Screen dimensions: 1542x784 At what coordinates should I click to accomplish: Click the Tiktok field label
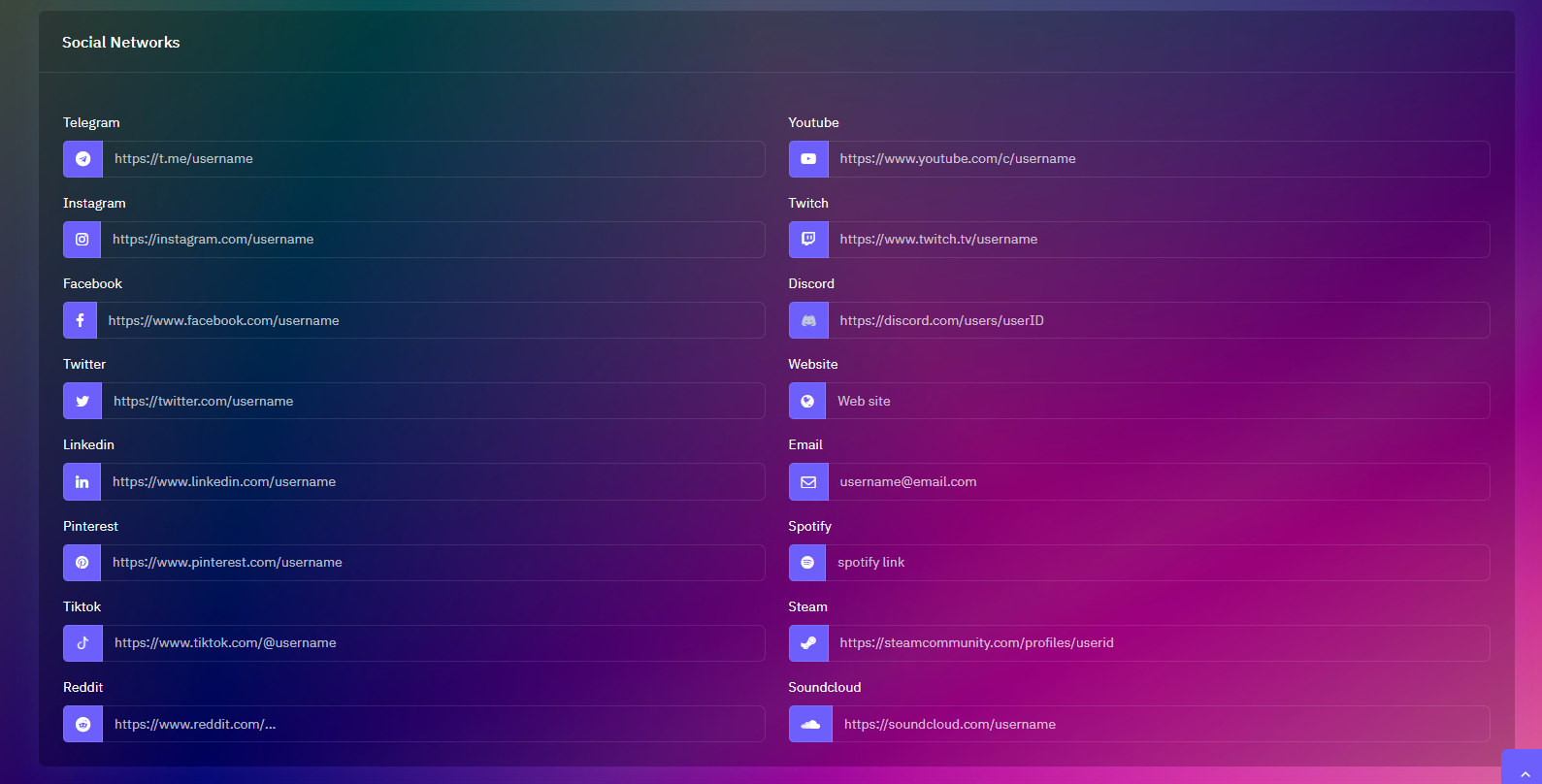point(82,606)
